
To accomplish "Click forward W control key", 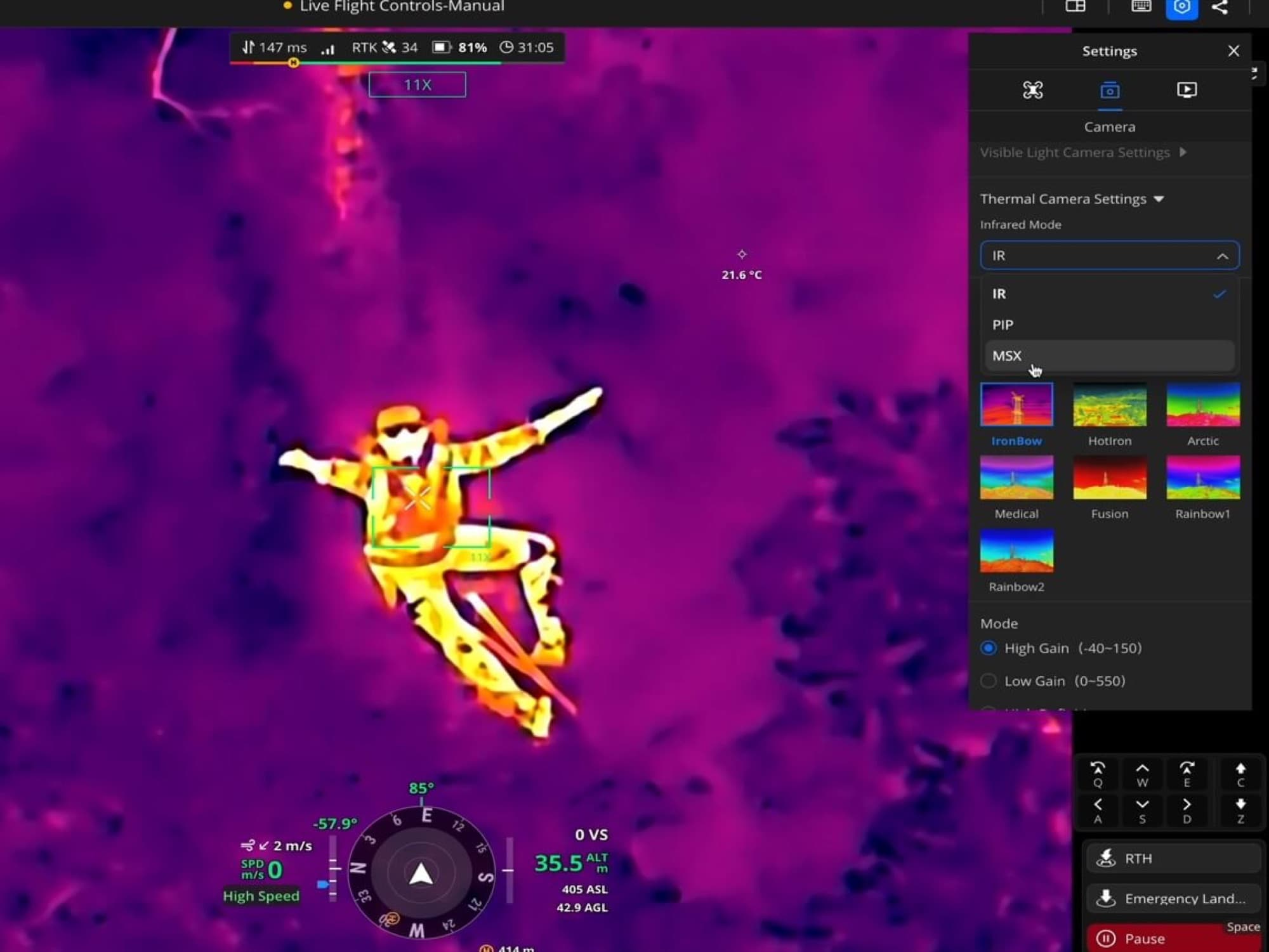I will pyautogui.click(x=1142, y=774).
